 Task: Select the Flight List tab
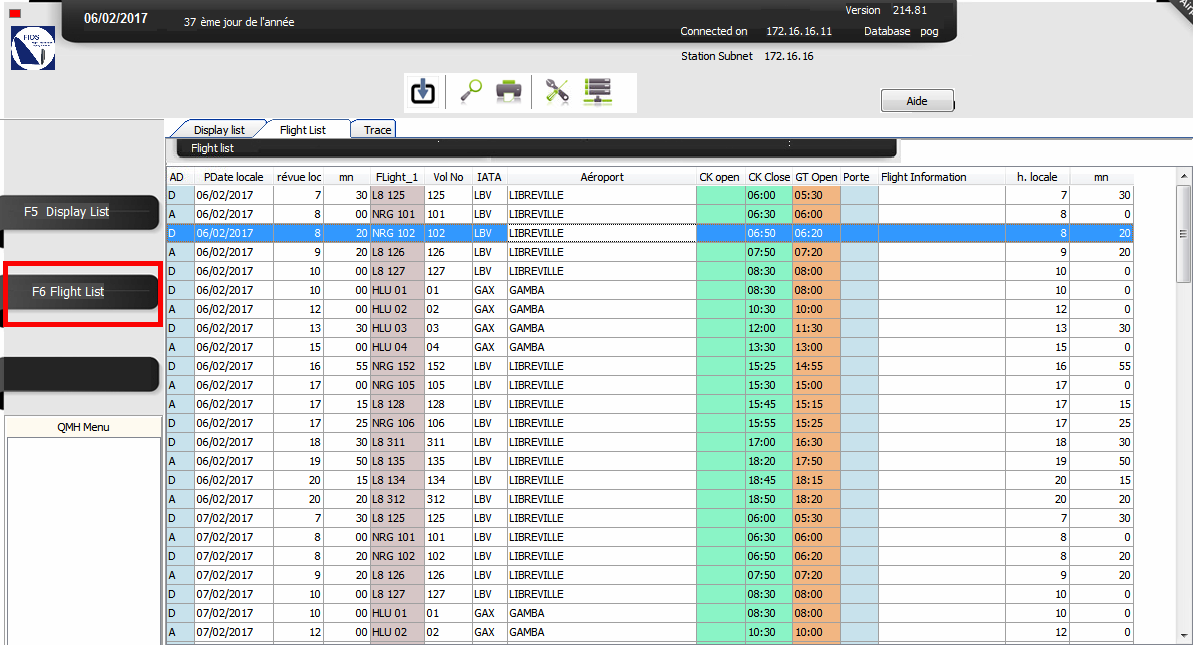click(302, 130)
